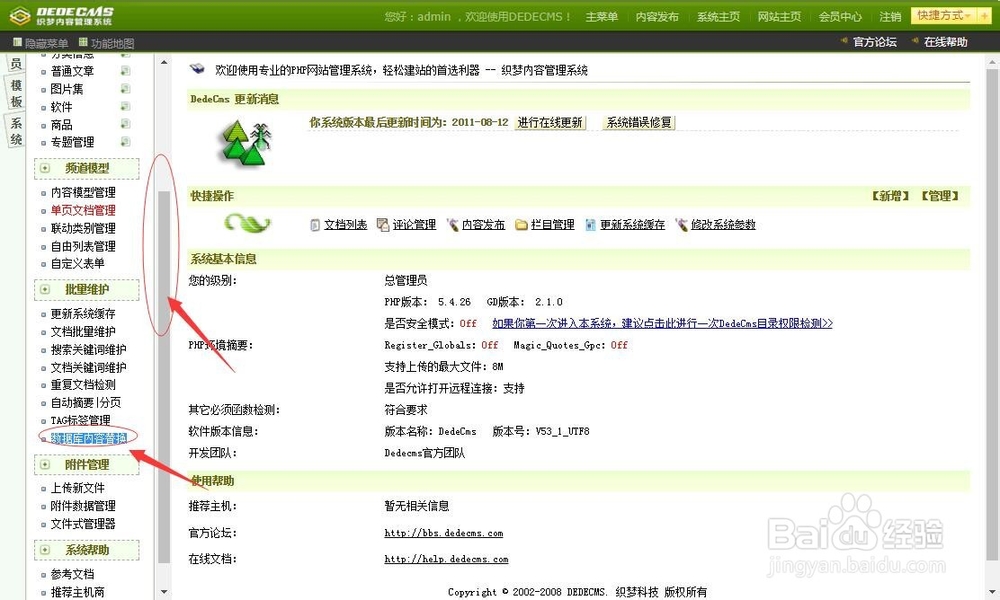The width and height of the screenshot is (1000, 600).
Task: Click the sidebar scrollbar thumb
Action: tap(164, 376)
